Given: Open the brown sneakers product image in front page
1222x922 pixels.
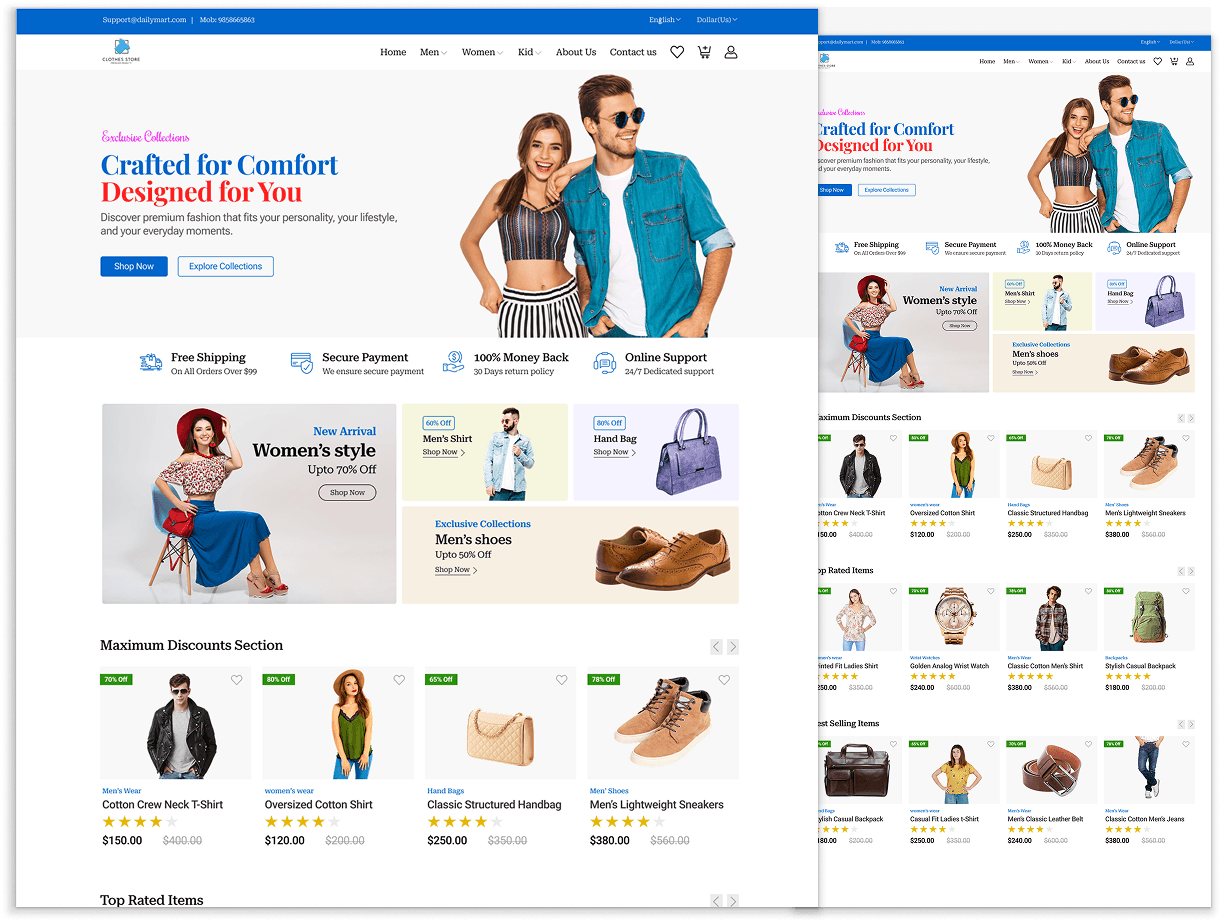Looking at the screenshot, I should 663,724.
